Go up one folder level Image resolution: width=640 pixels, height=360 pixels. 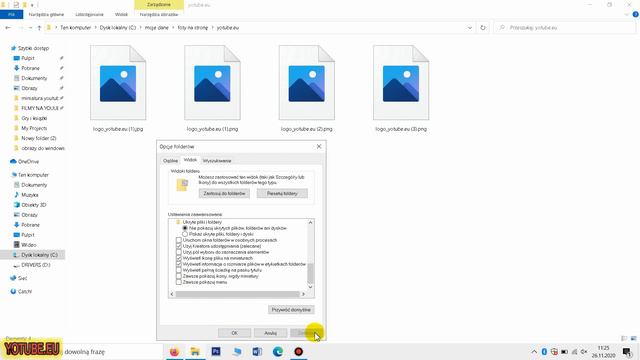point(39,28)
